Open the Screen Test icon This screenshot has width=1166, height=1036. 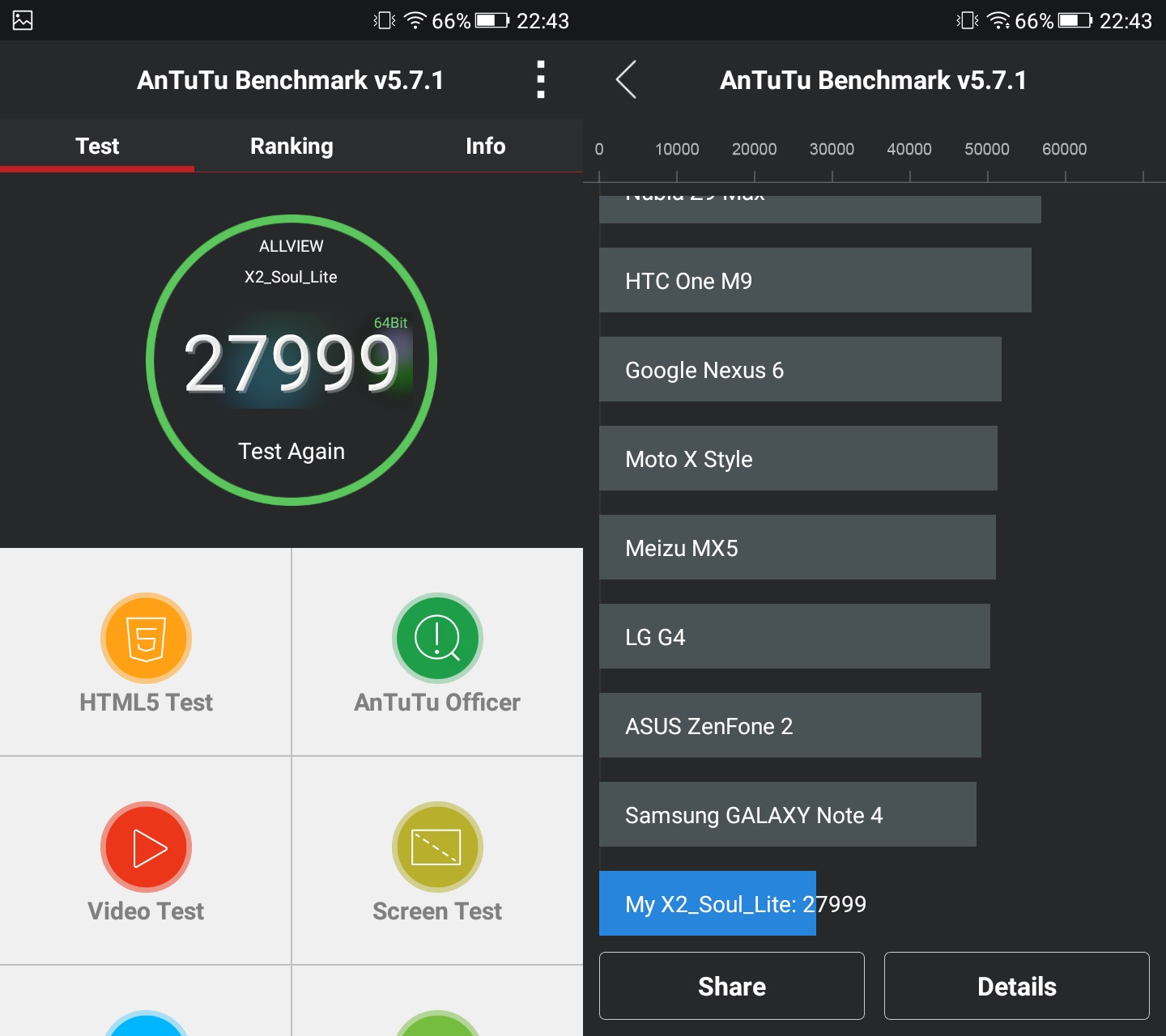tap(437, 847)
